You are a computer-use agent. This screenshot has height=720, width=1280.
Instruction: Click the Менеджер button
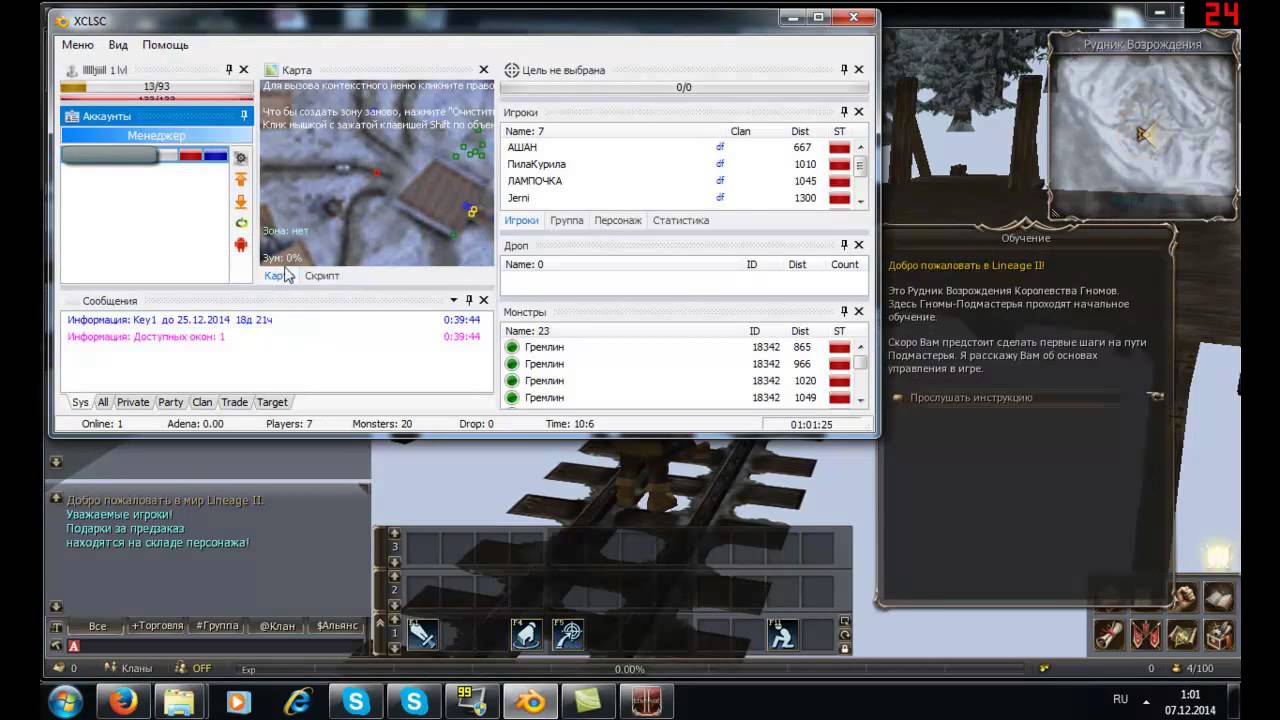[156, 135]
